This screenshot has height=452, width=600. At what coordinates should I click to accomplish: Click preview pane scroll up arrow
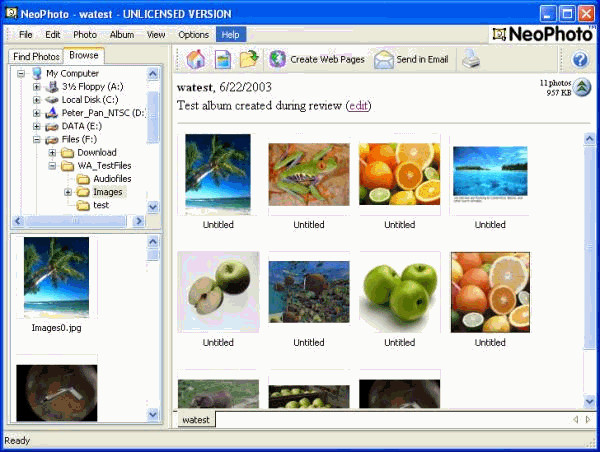click(153, 242)
